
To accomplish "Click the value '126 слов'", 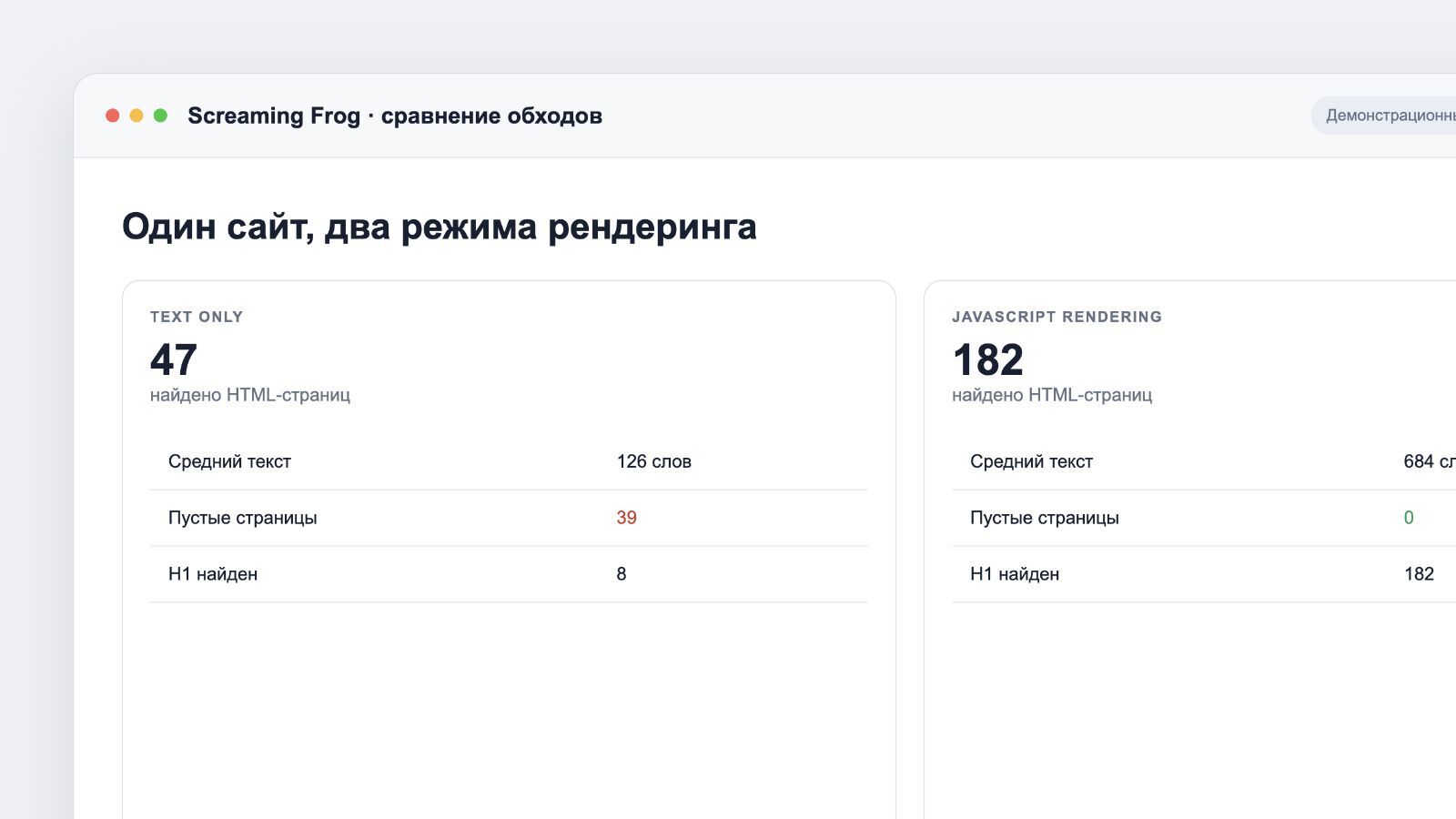I will pos(654,461).
